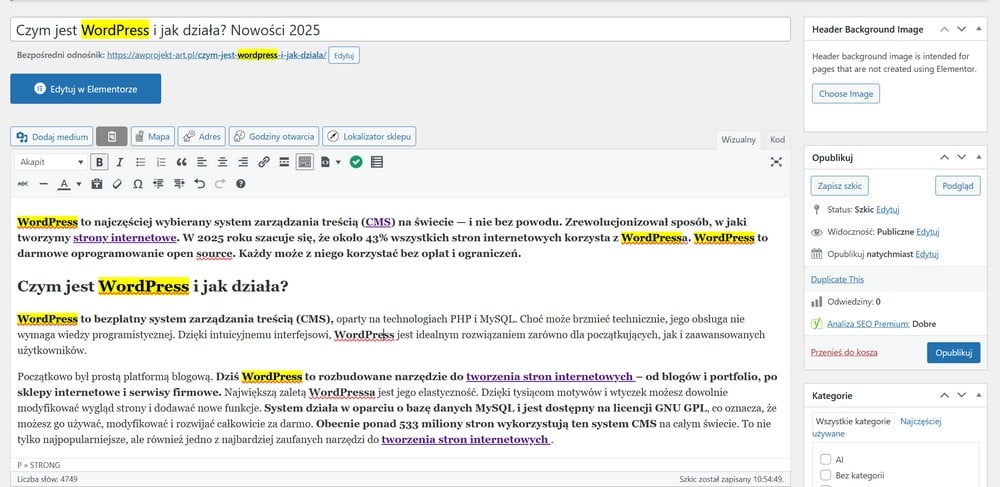
Task: Insert a numbered list
Action: (161, 162)
